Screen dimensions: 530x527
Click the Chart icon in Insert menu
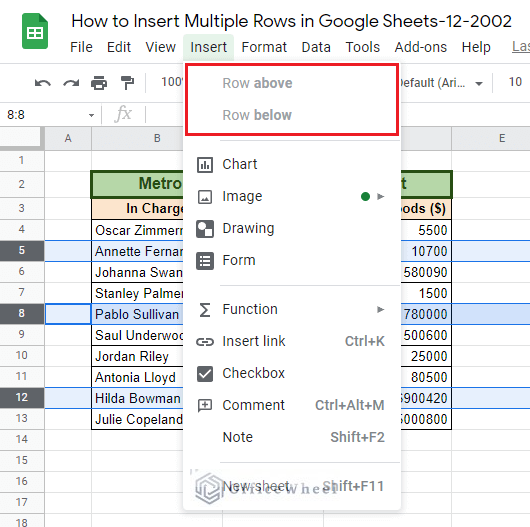(x=205, y=165)
